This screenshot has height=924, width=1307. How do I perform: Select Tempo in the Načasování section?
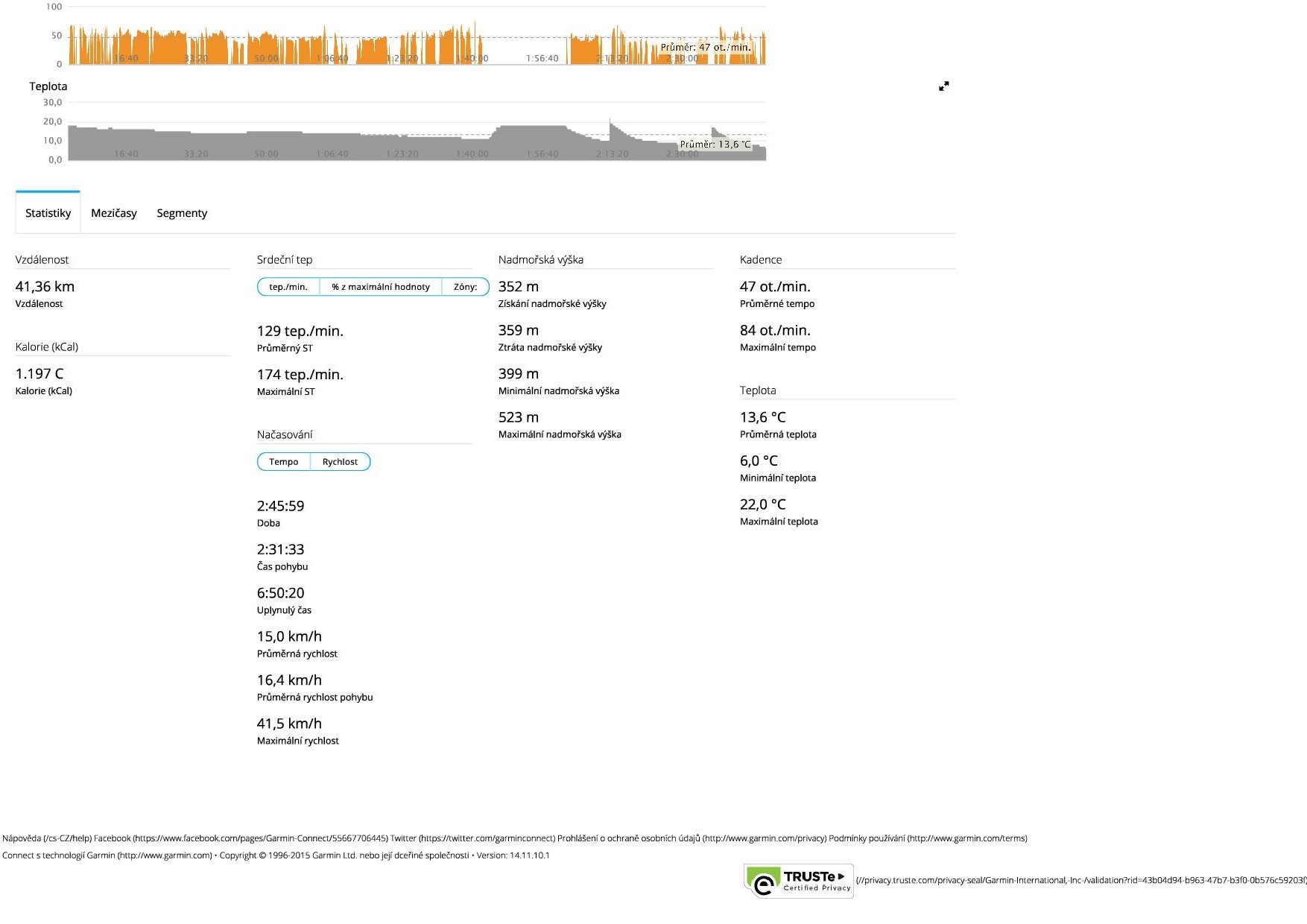[284, 462]
